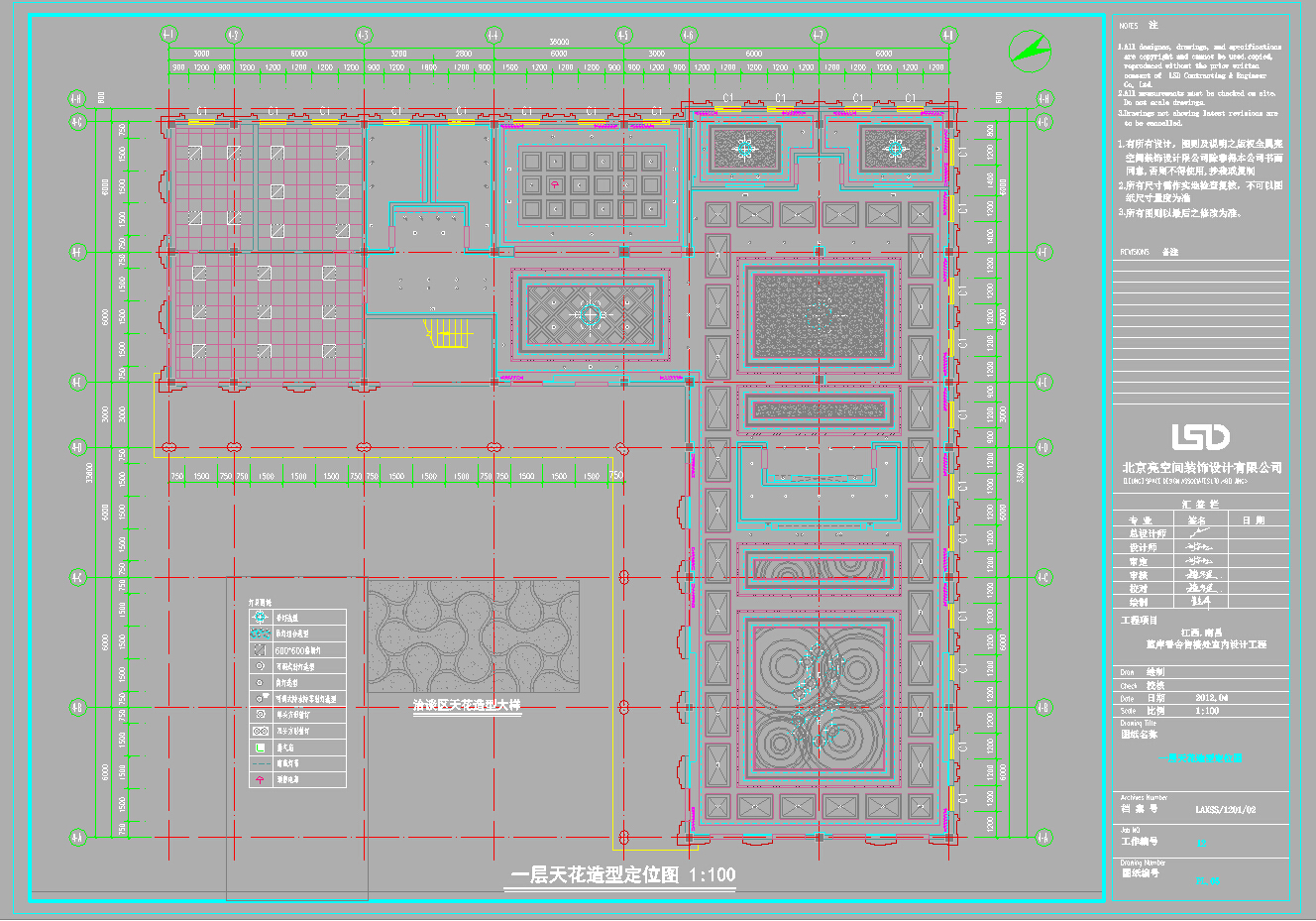Click the '3200' dimension in top row
Image resolution: width=1316 pixels, height=921 pixels.
pyautogui.click(x=398, y=54)
